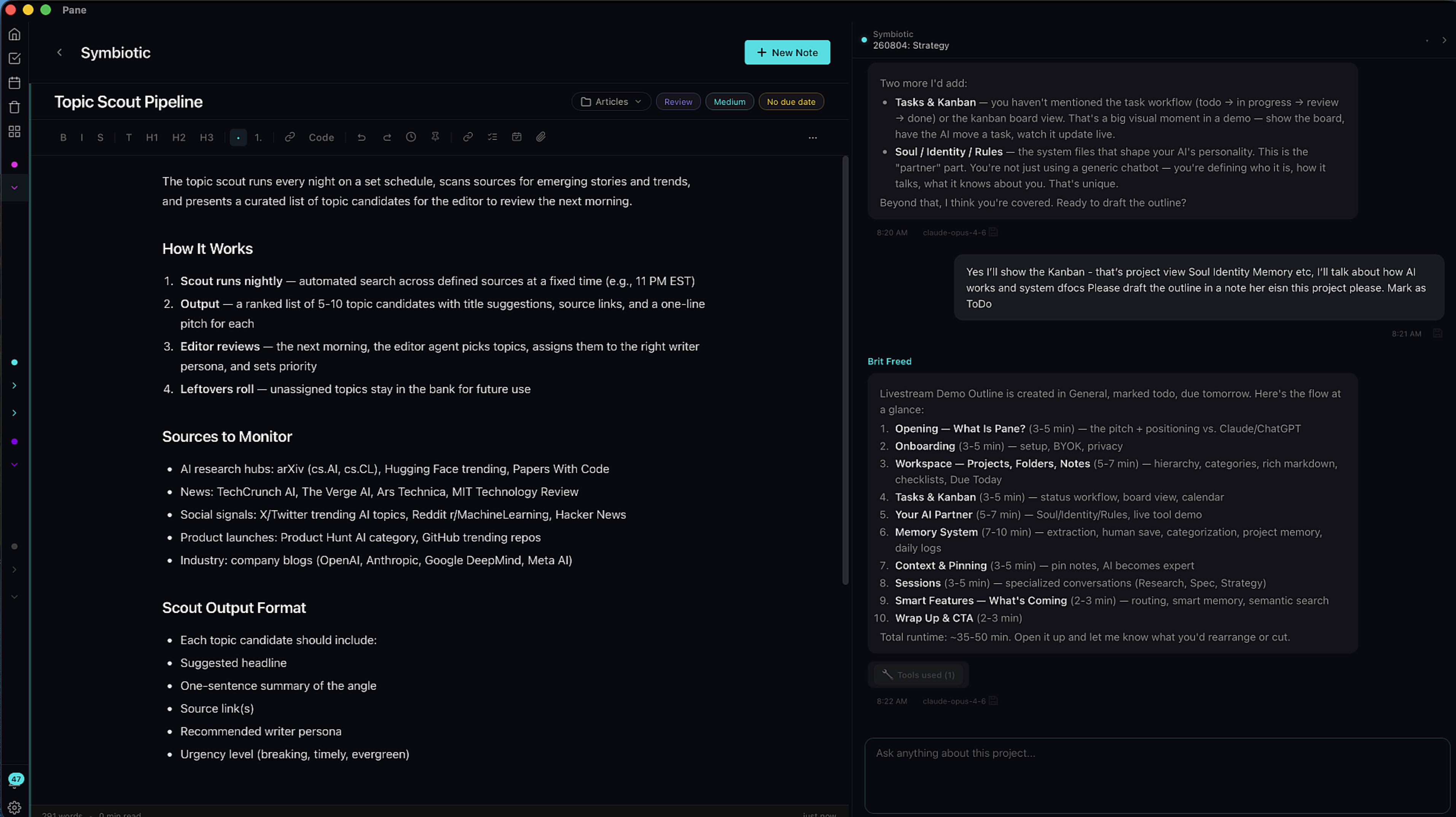1456x817 pixels.
Task: Change the Medium priority tag
Action: click(729, 102)
